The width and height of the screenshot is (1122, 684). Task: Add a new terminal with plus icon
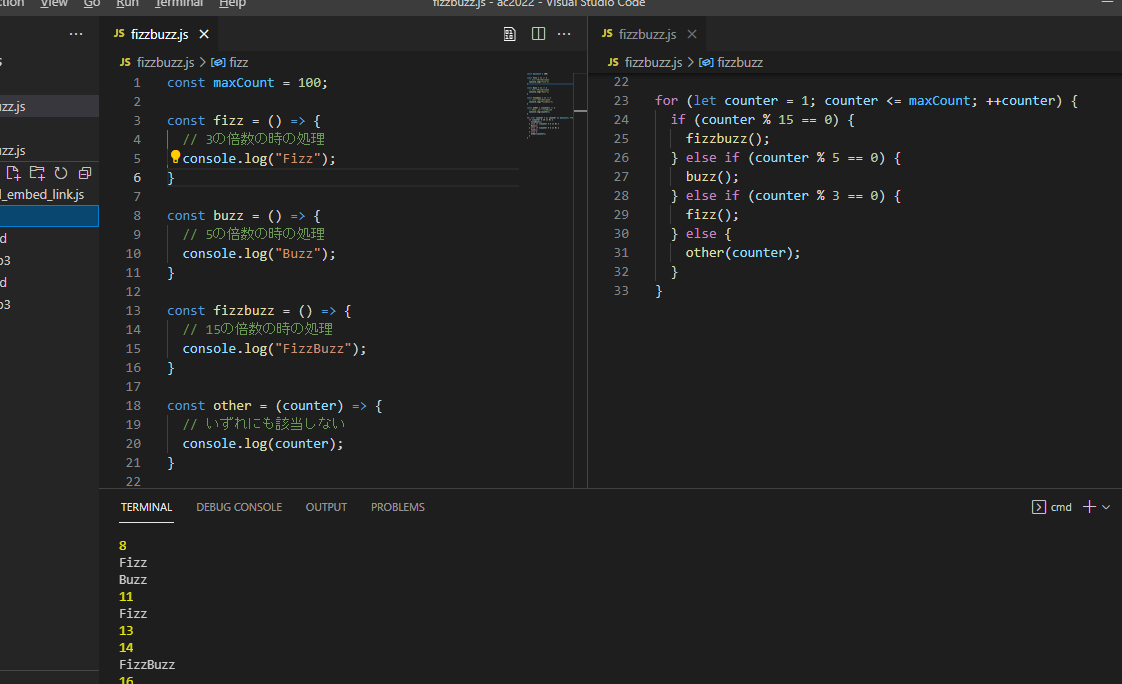point(1089,507)
